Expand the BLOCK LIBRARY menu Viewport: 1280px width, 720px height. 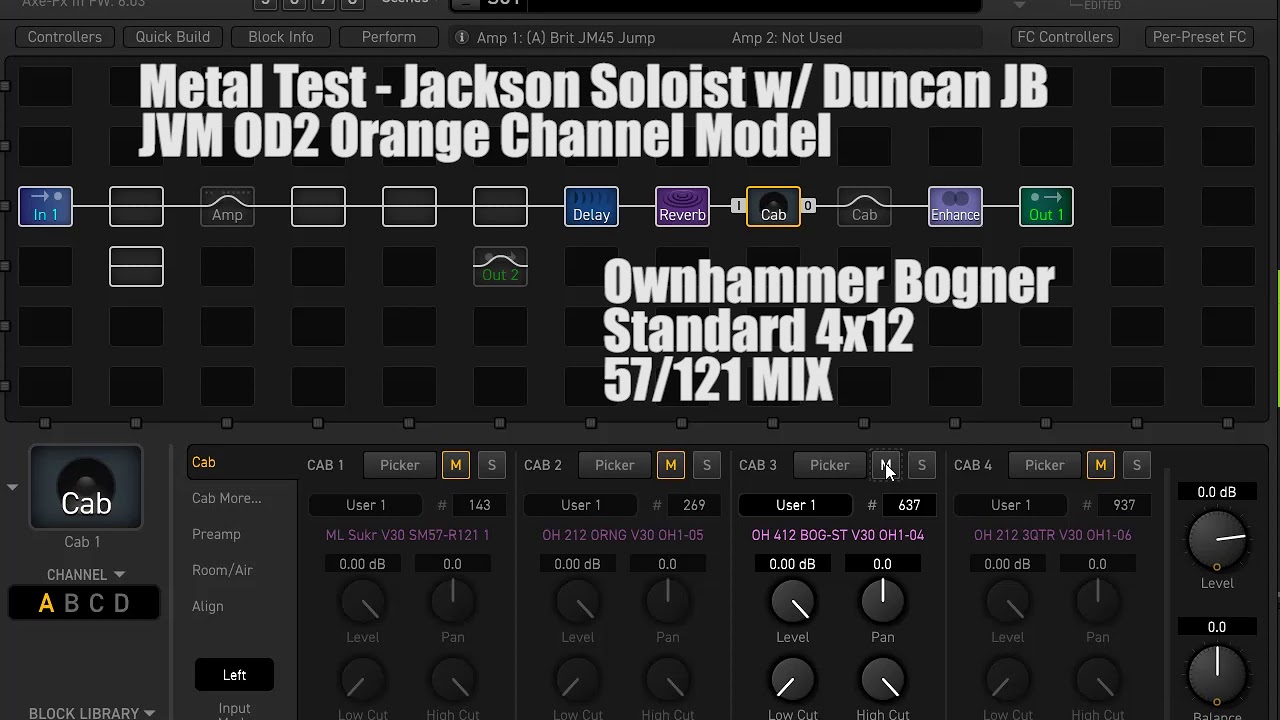click(92, 713)
